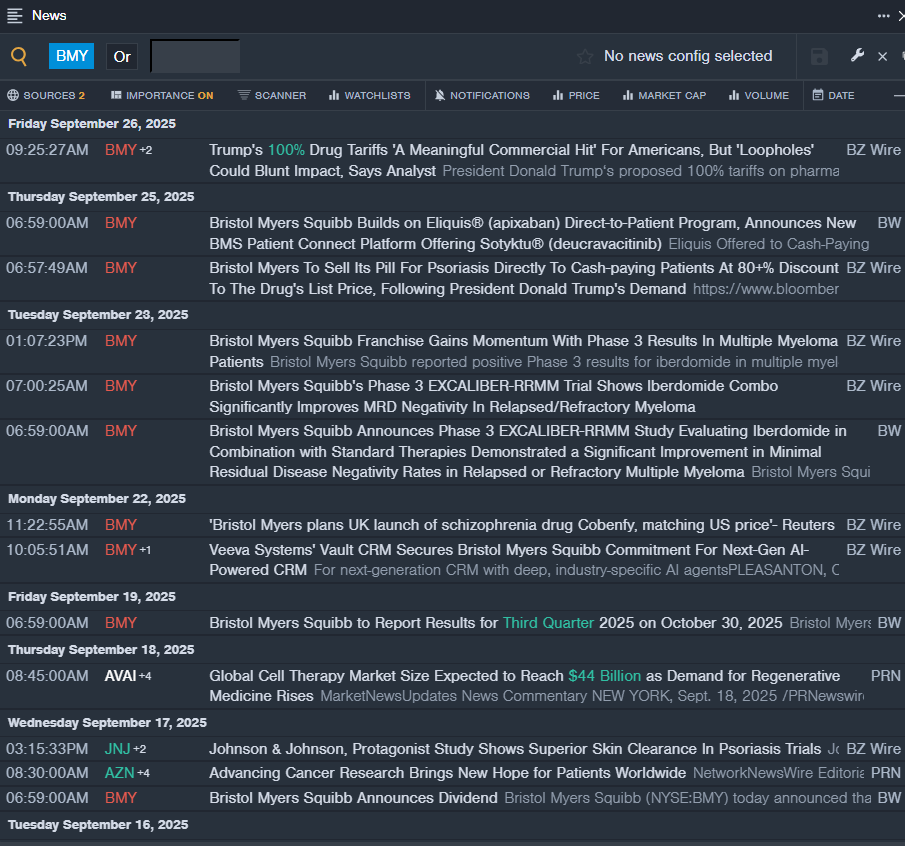Open the Sources filter dropdown
The width and height of the screenshot is (905, 846).
46,95
